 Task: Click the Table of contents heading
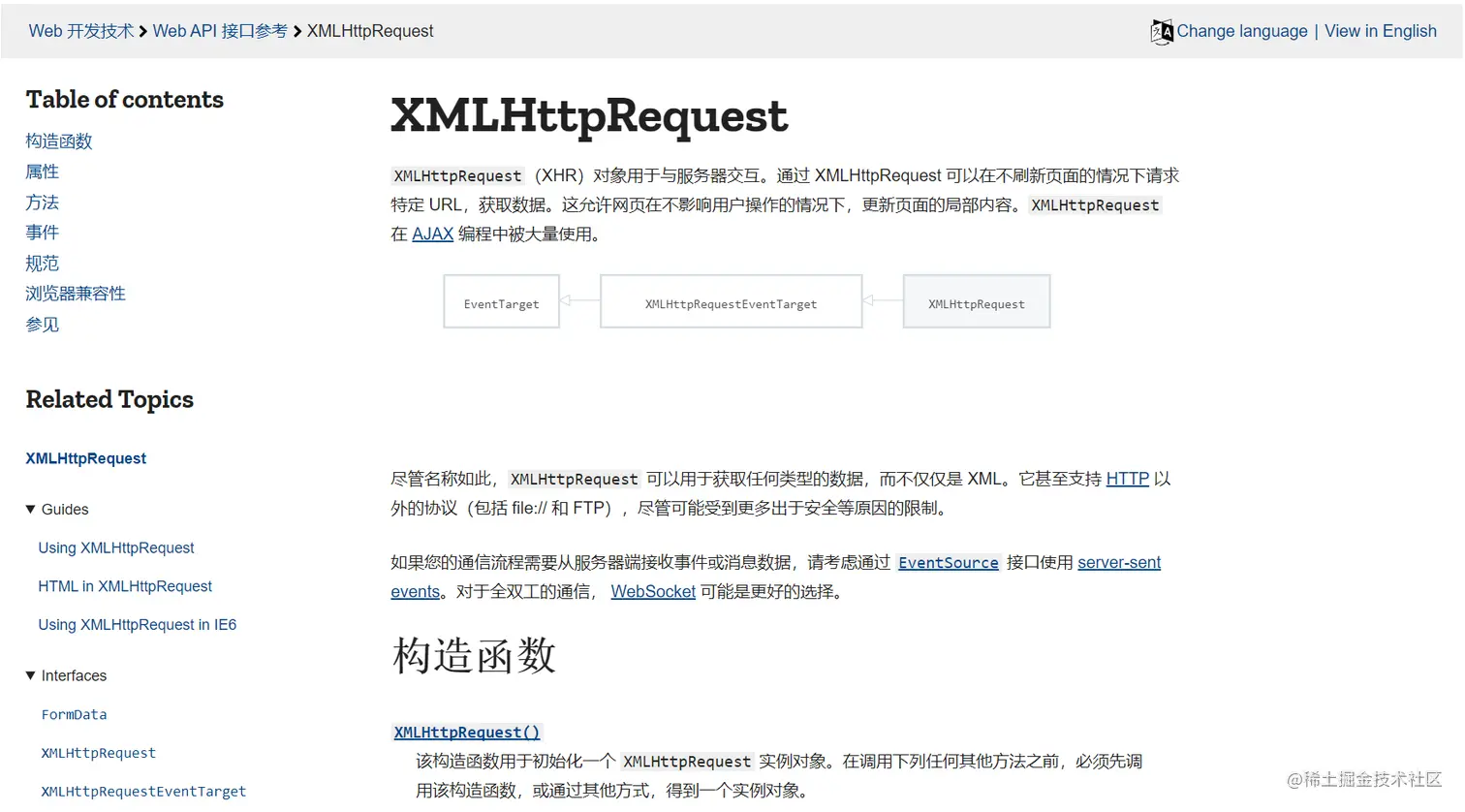pos(125,100)
